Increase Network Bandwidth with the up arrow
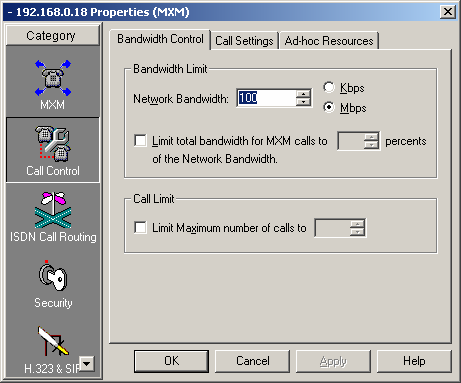Screen dimensions: 461x383 (x=303, y=94)
